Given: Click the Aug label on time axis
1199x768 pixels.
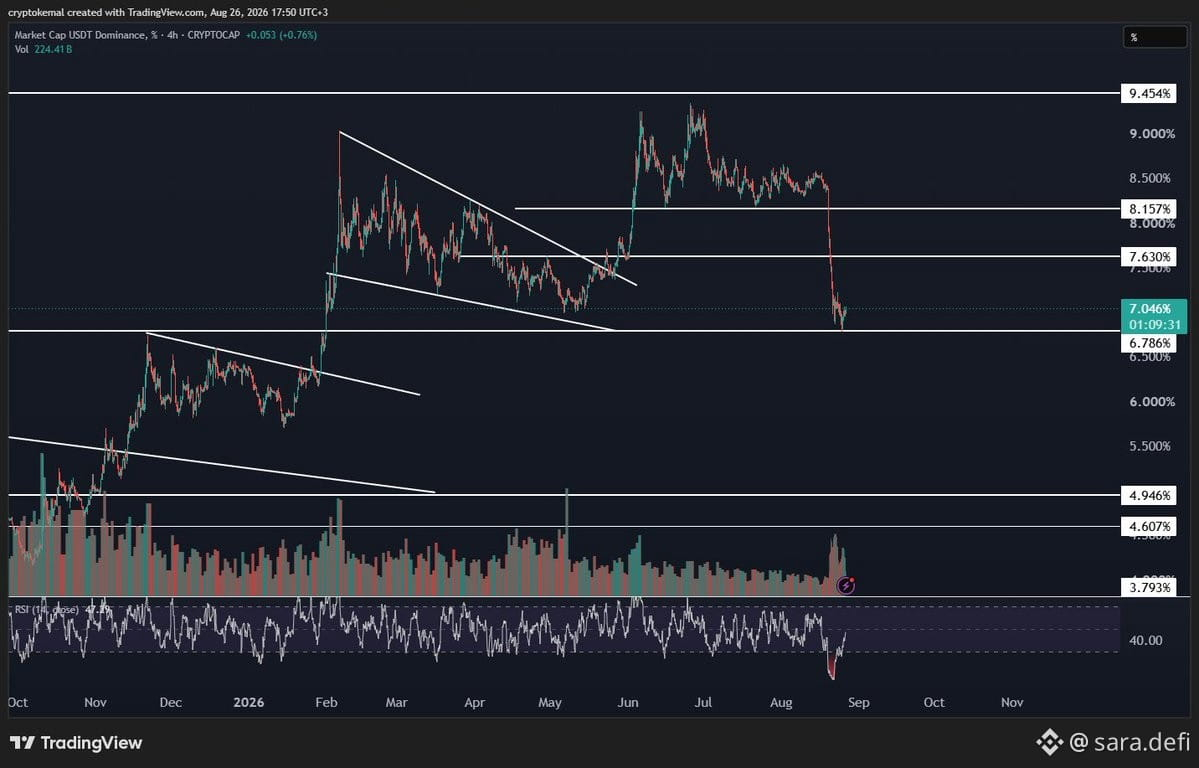Looking at the screenshot, I should (781, 702).
